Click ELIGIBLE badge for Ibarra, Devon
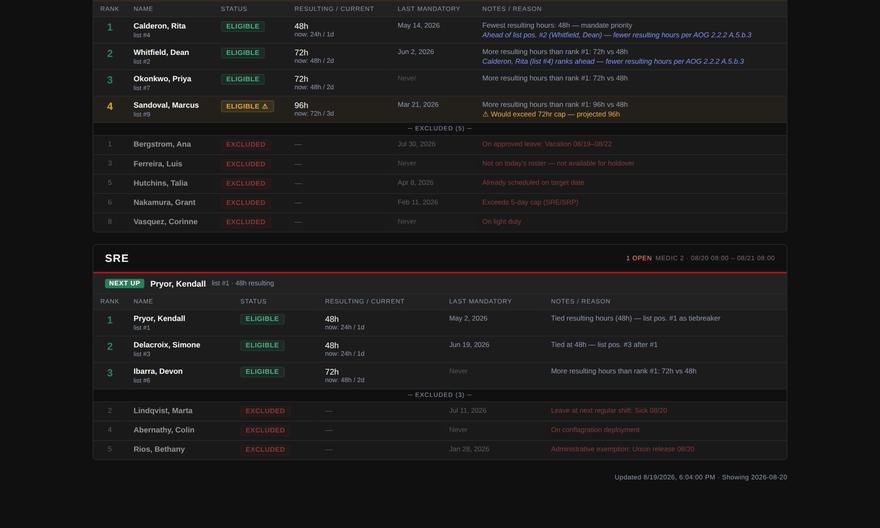The height and width of the screenshot is (528, 880). 262,371
